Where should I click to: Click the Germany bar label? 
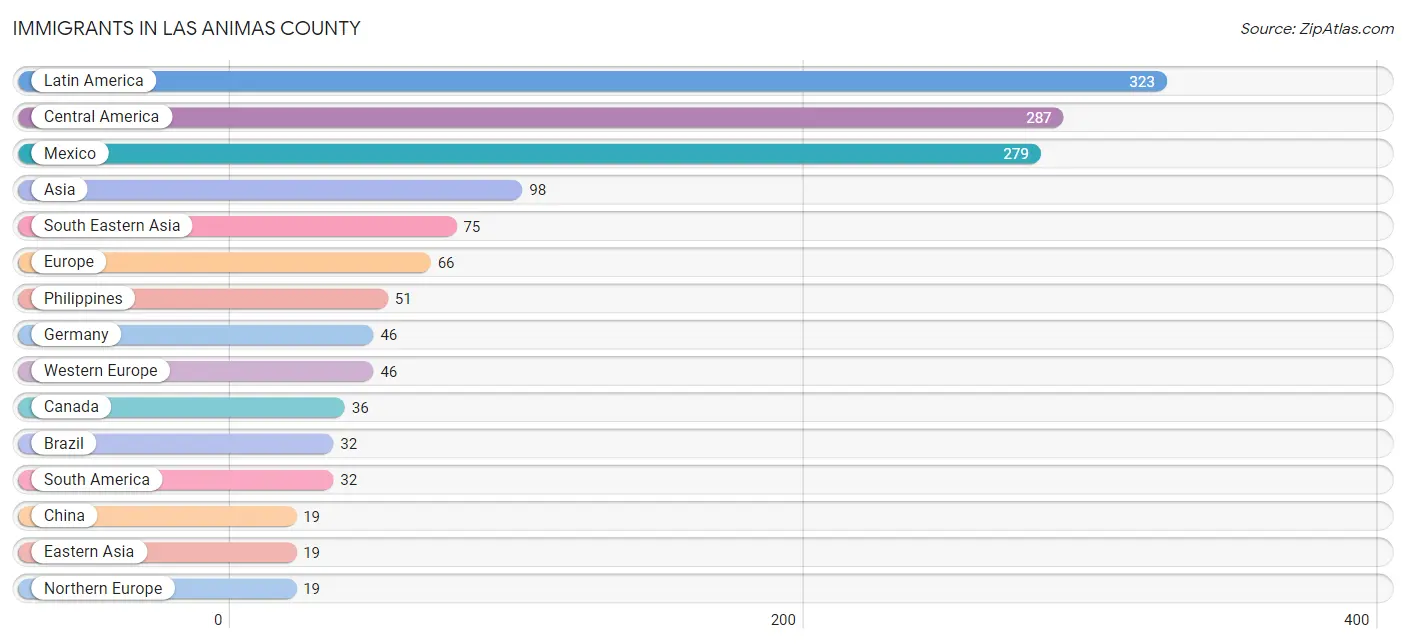pos(76,335)
